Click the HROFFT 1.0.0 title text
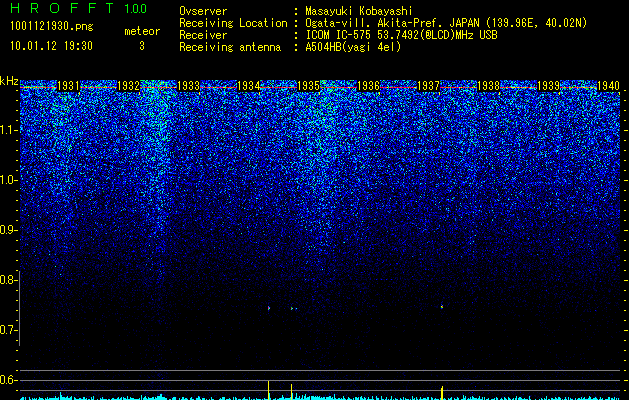This screenshot has height=400, width=629. (79, 8)
